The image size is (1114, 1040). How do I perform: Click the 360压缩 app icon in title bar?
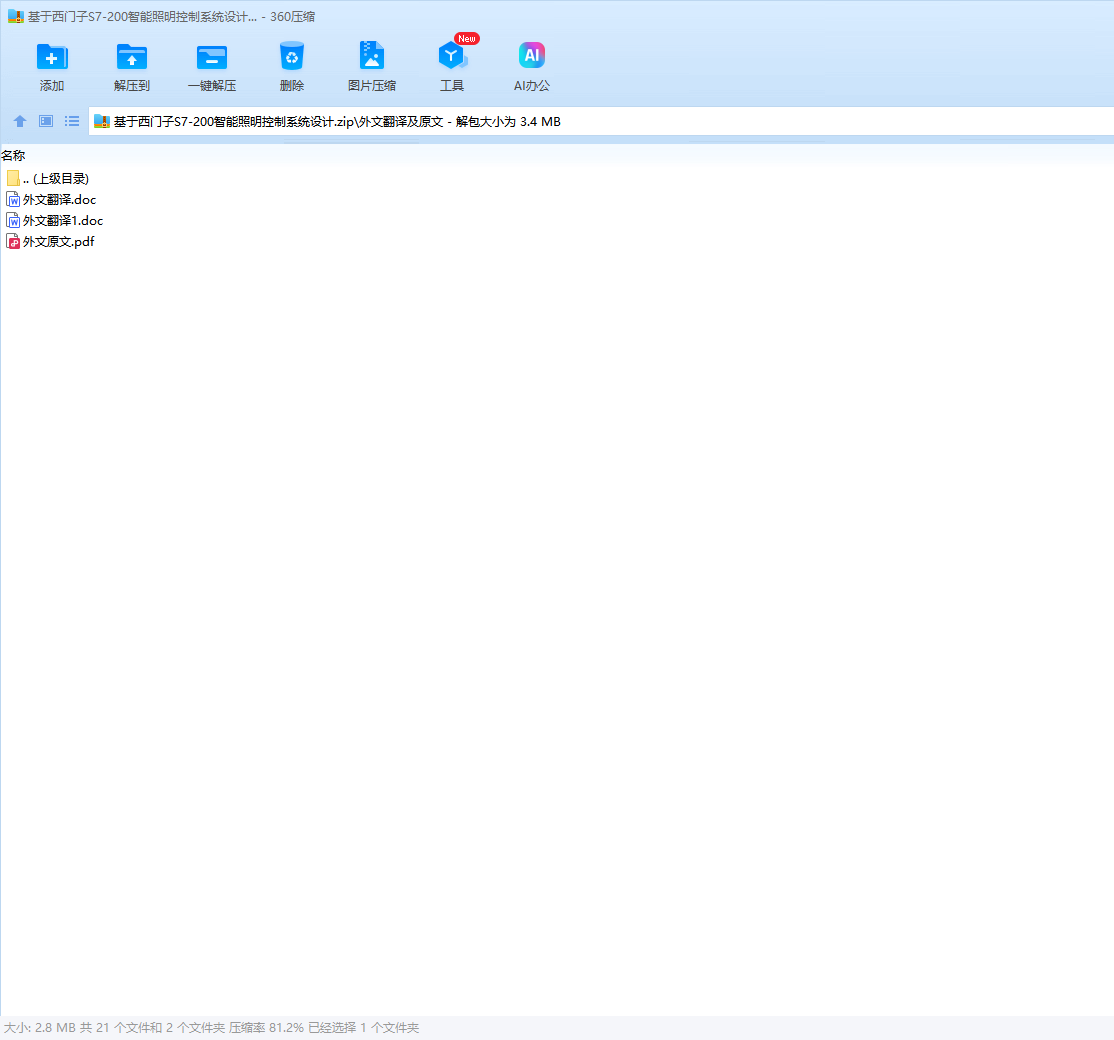click(16, 16)
